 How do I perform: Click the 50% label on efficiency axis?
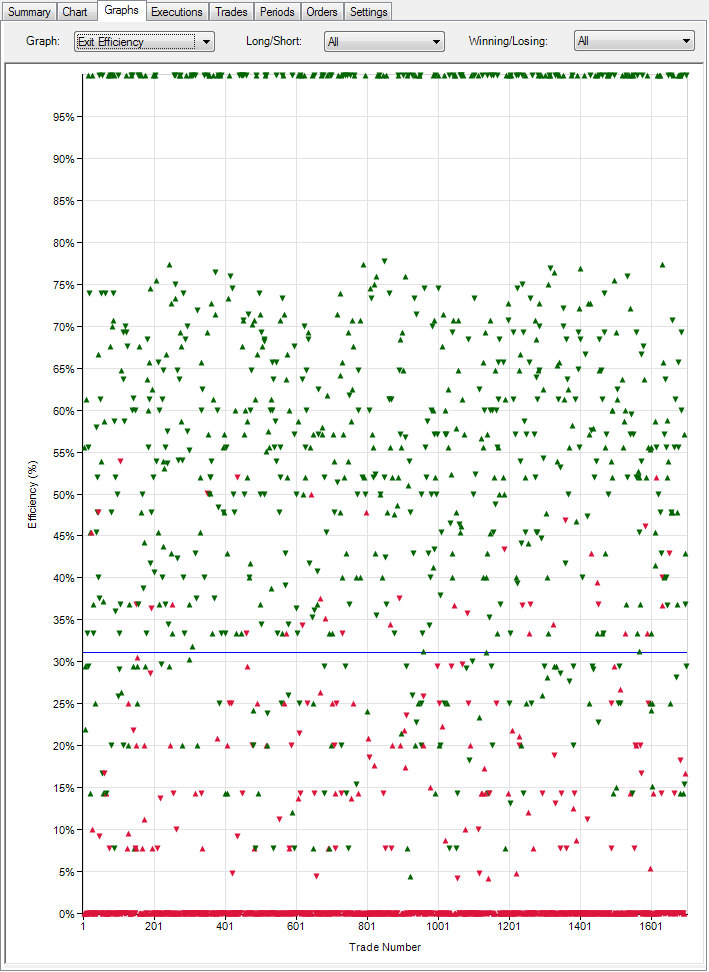64,495
